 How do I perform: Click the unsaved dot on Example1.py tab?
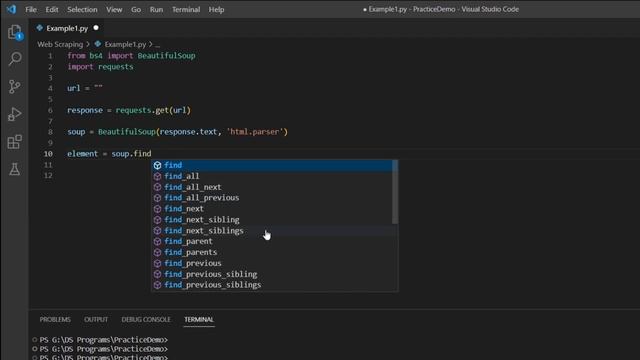[x=96, y=28]
